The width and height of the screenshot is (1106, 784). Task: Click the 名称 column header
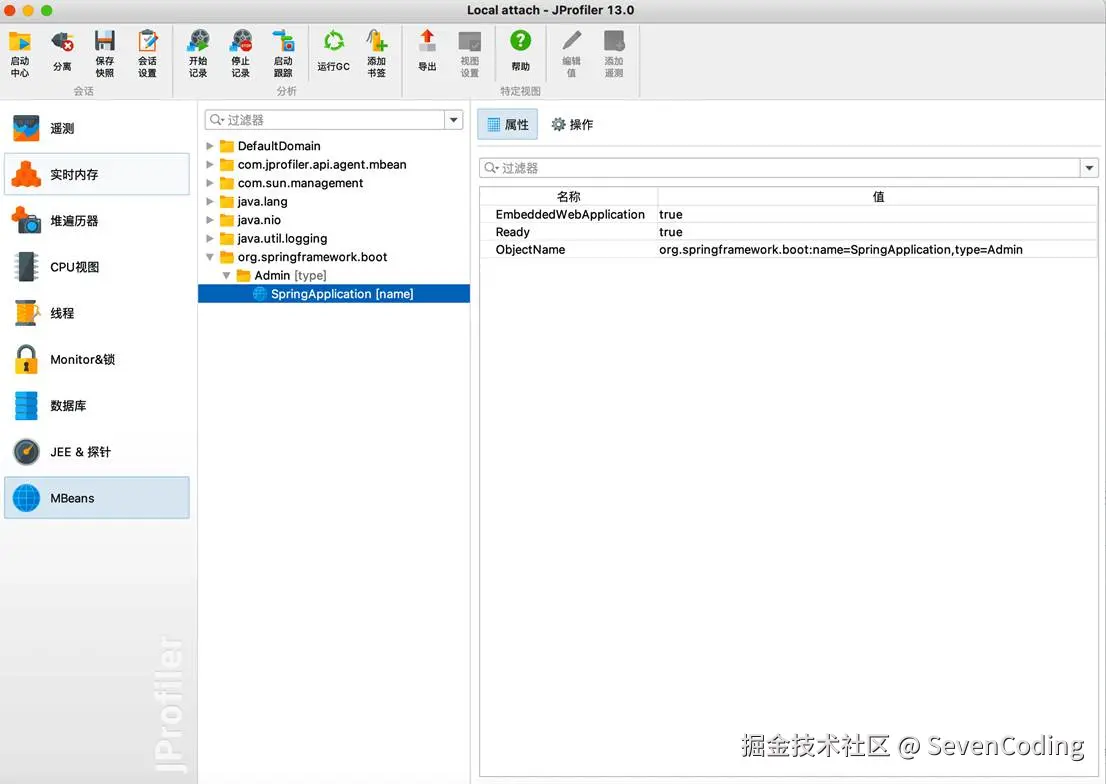[x=569, y=196]
